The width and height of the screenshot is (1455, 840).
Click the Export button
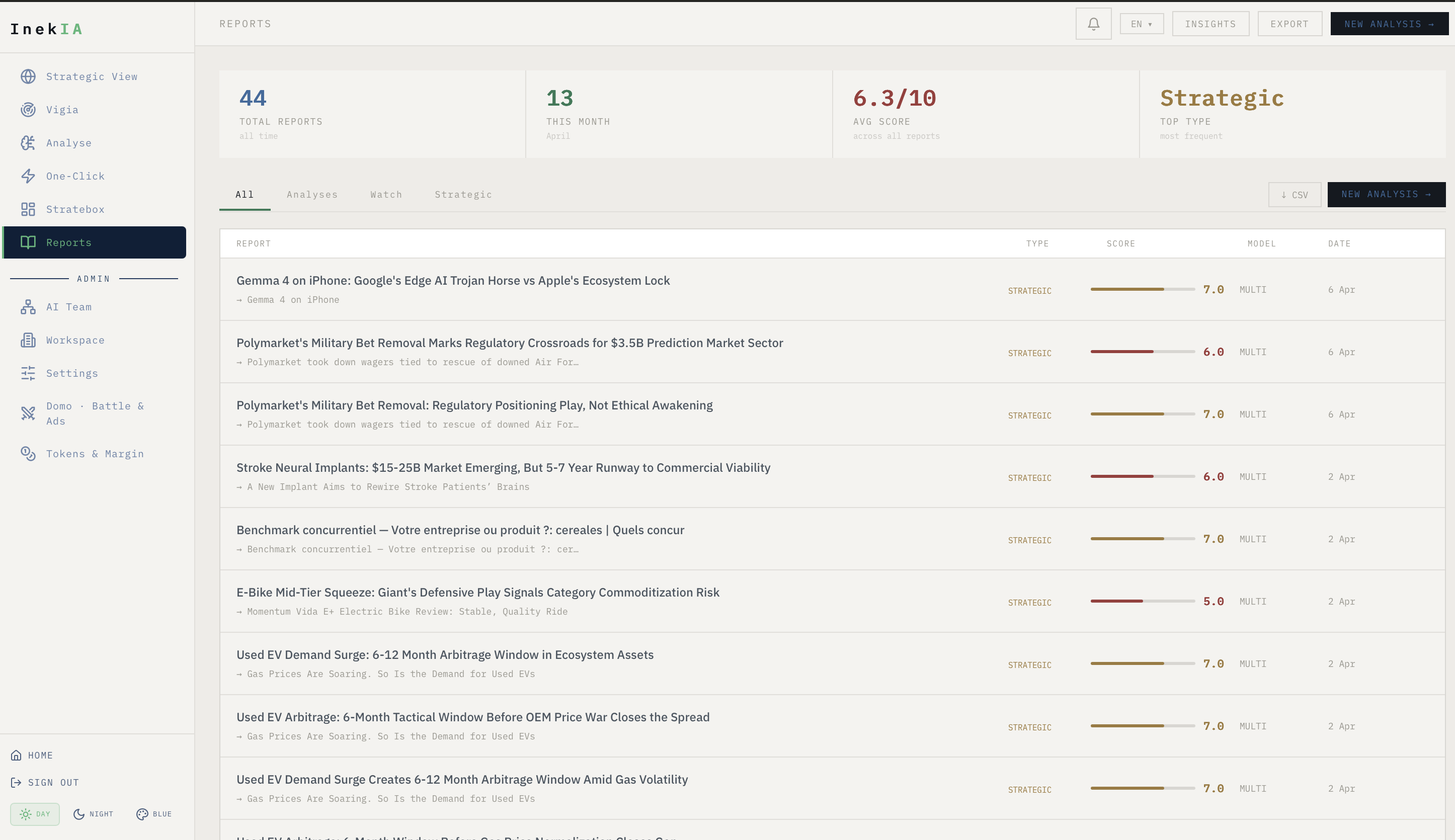[x=1289, y=24]
